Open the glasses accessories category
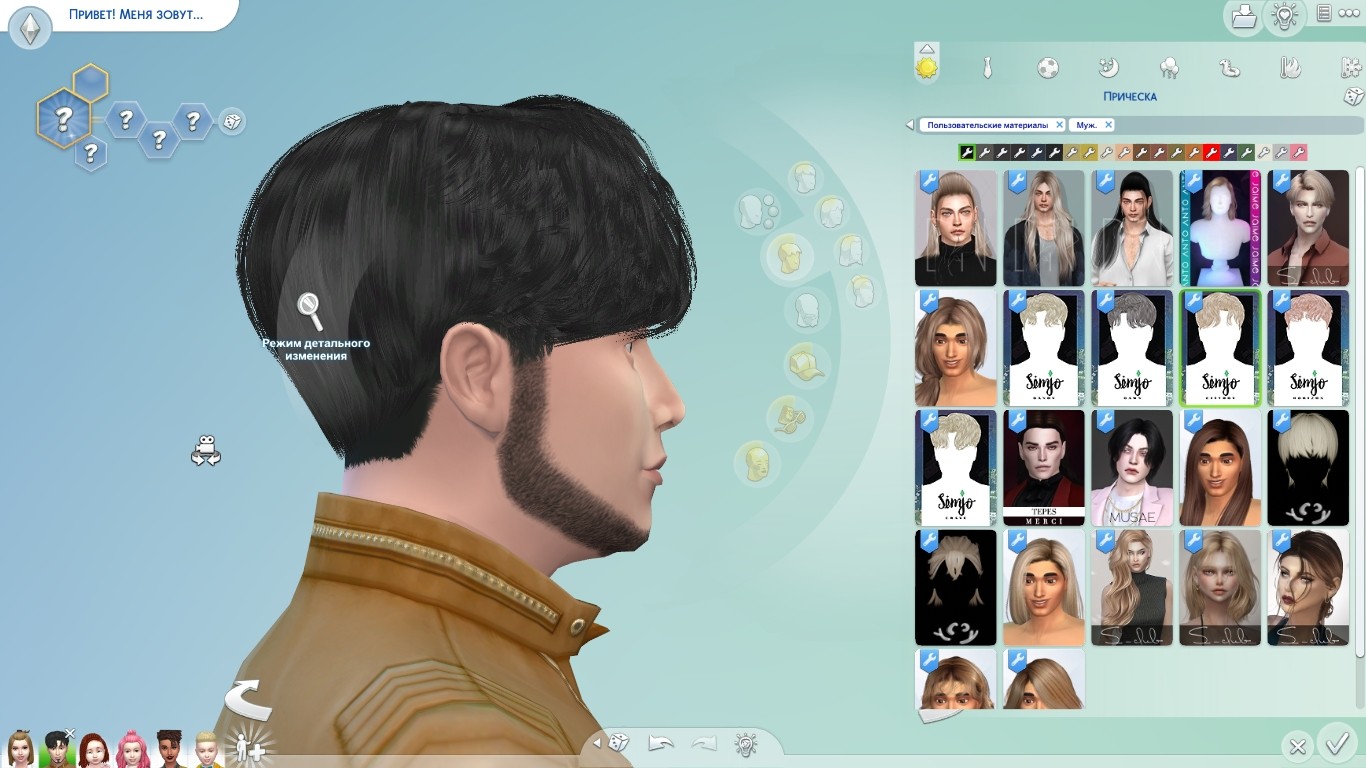Image resolution: width=1366 pixels, height=768 pixels. (788, 416)
